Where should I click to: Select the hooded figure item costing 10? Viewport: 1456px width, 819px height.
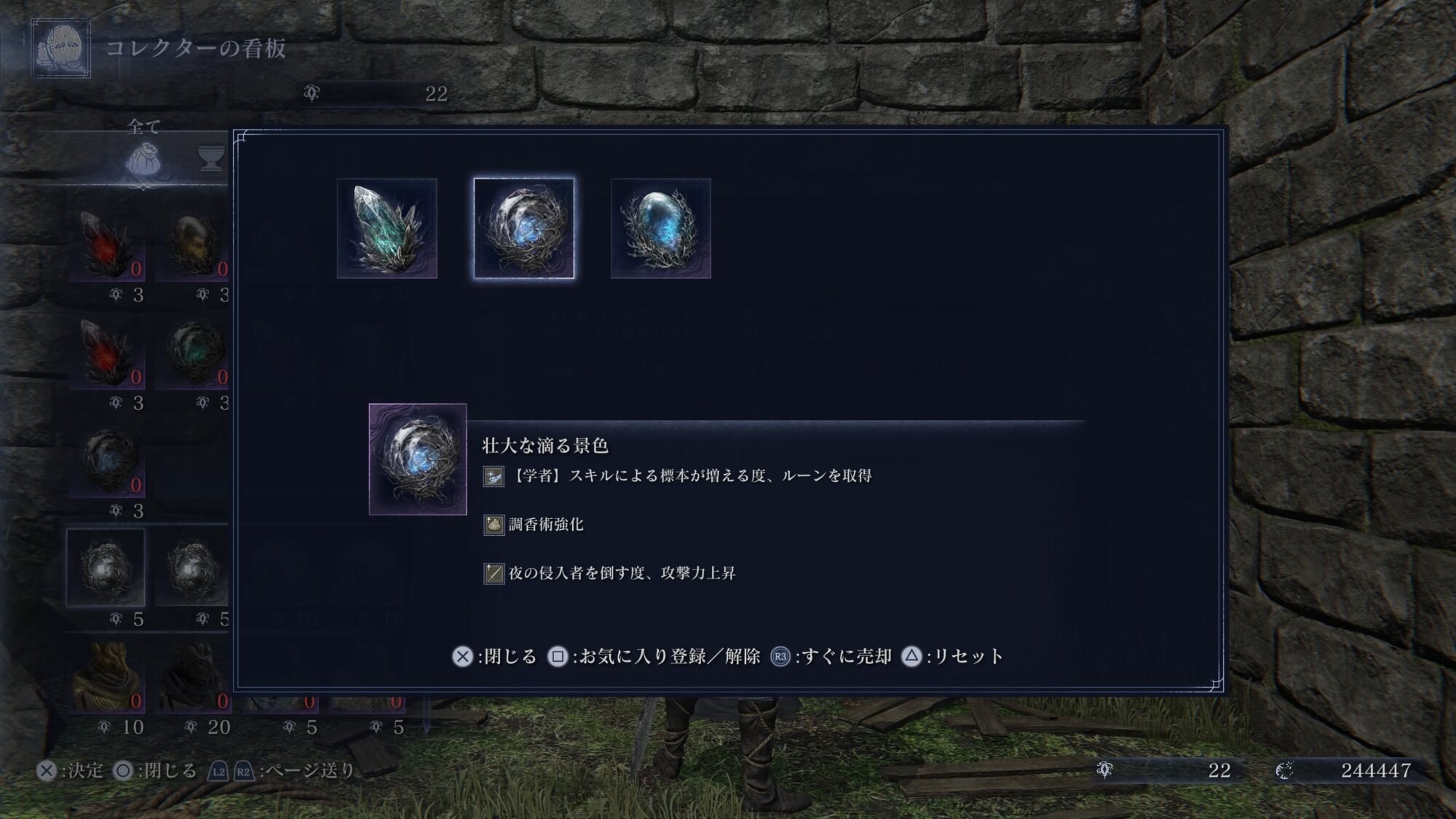[x=106, y=676]
